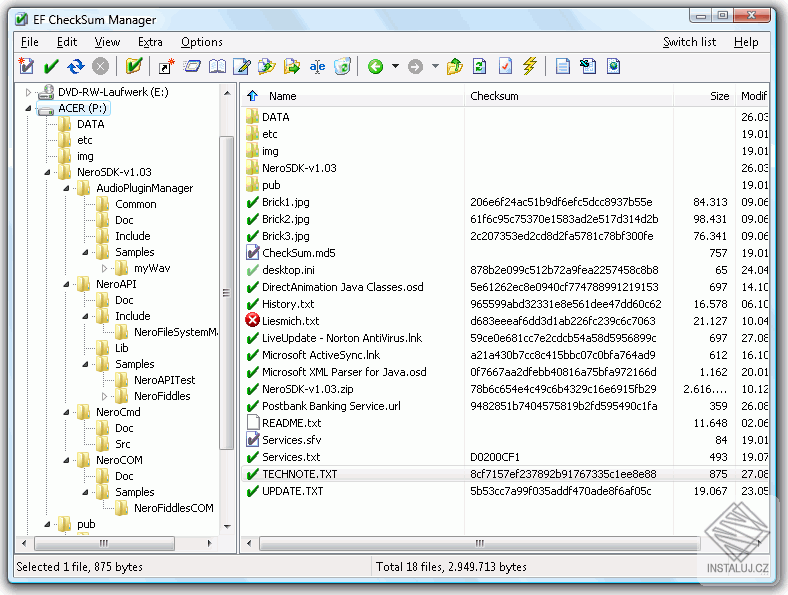Select the NeroFiddlesCOM folder in tree

pyautogui.click(x=173, y=508)
